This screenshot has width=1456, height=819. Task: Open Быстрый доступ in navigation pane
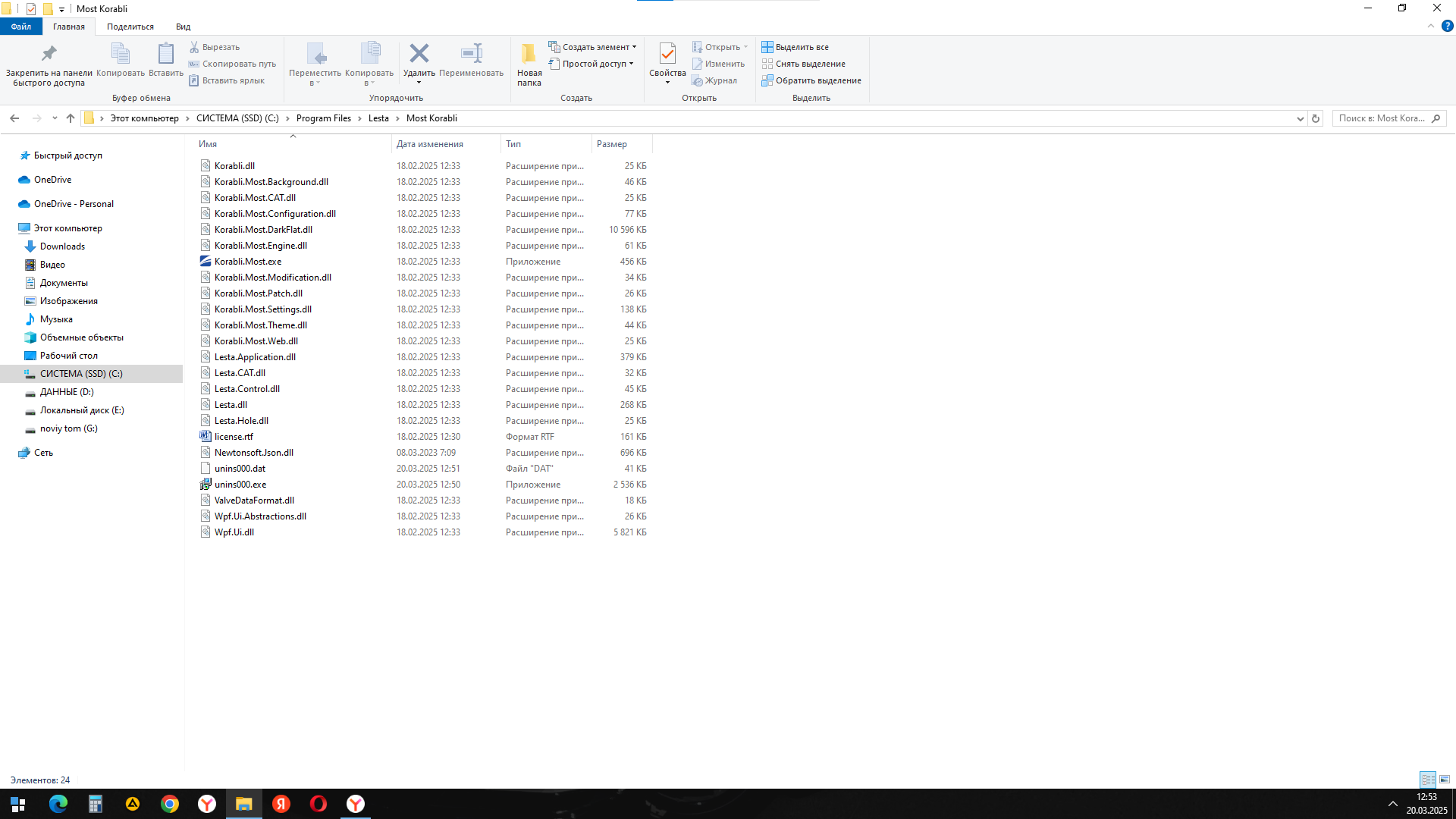pyautogui.click(x=67, y=155)
